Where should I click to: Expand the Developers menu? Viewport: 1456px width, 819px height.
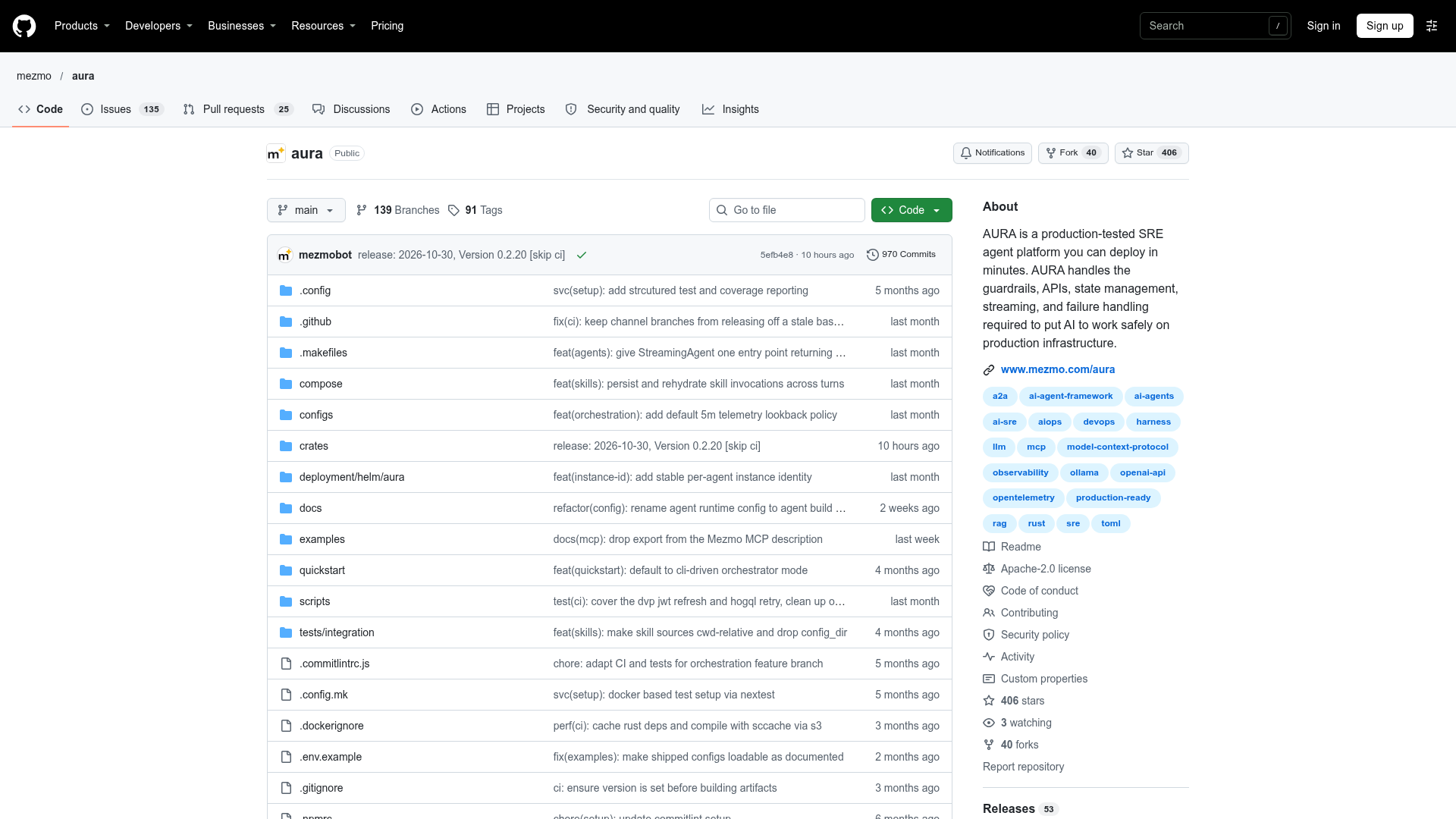pos(158,26)
